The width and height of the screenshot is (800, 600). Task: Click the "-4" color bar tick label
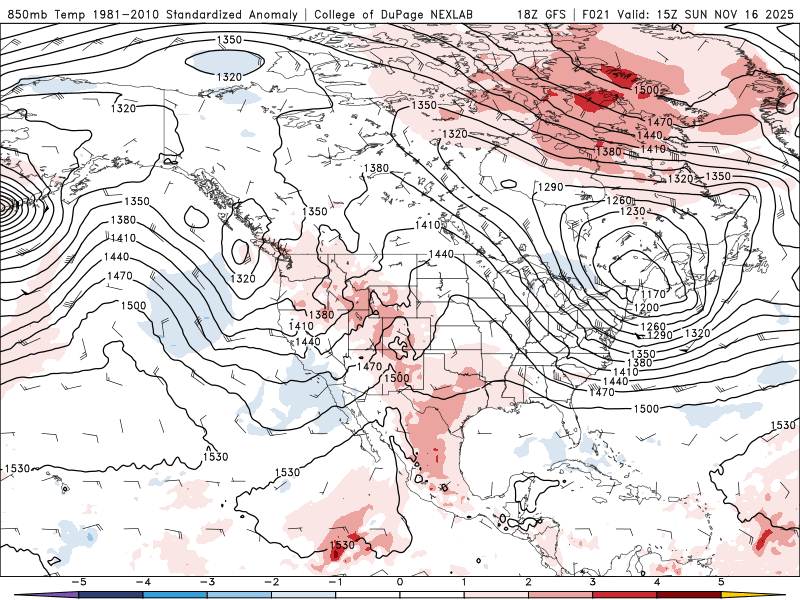[143, 582]
